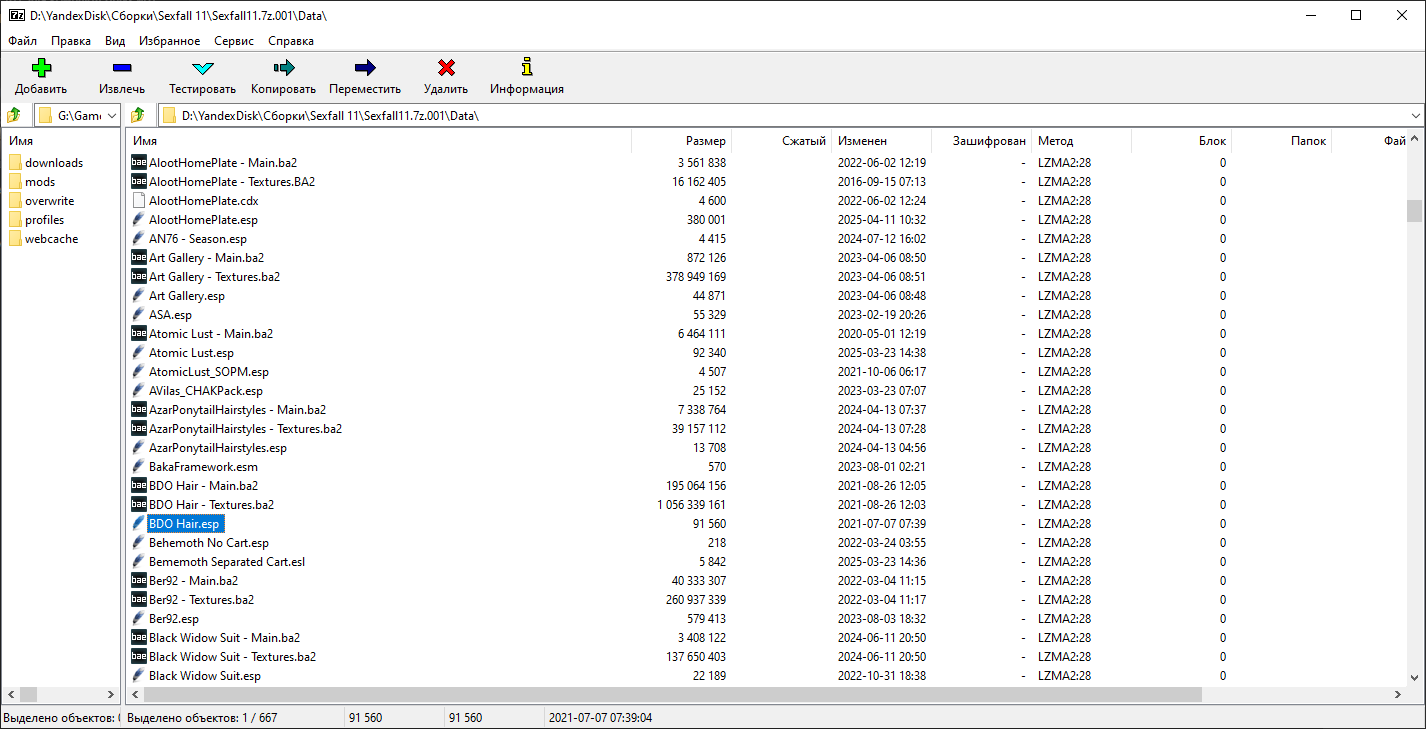1426x729 pixels.
Task: Open the Файл menu
Action: [x=22, y=41]
